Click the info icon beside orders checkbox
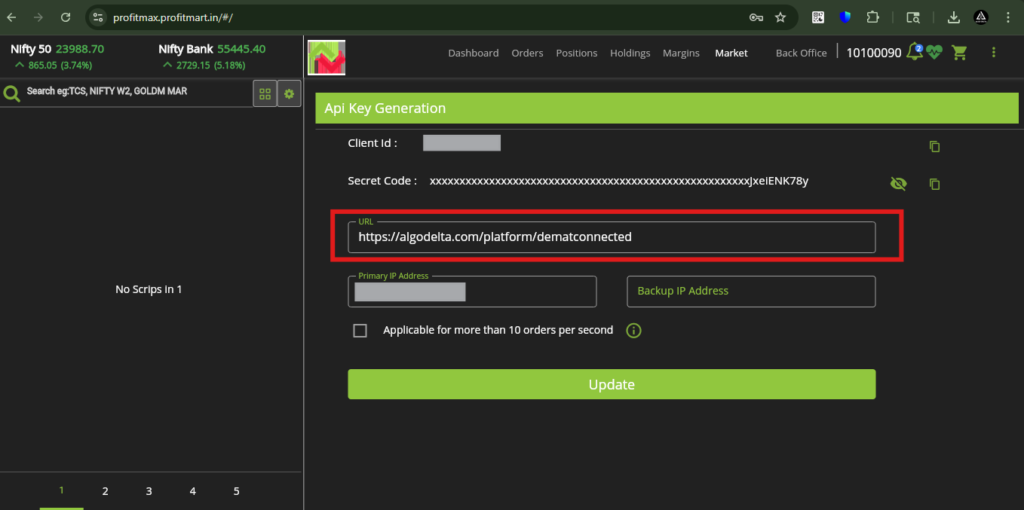Image resolution: width=1024 pixels, height=510 pixels. point(633,331)
